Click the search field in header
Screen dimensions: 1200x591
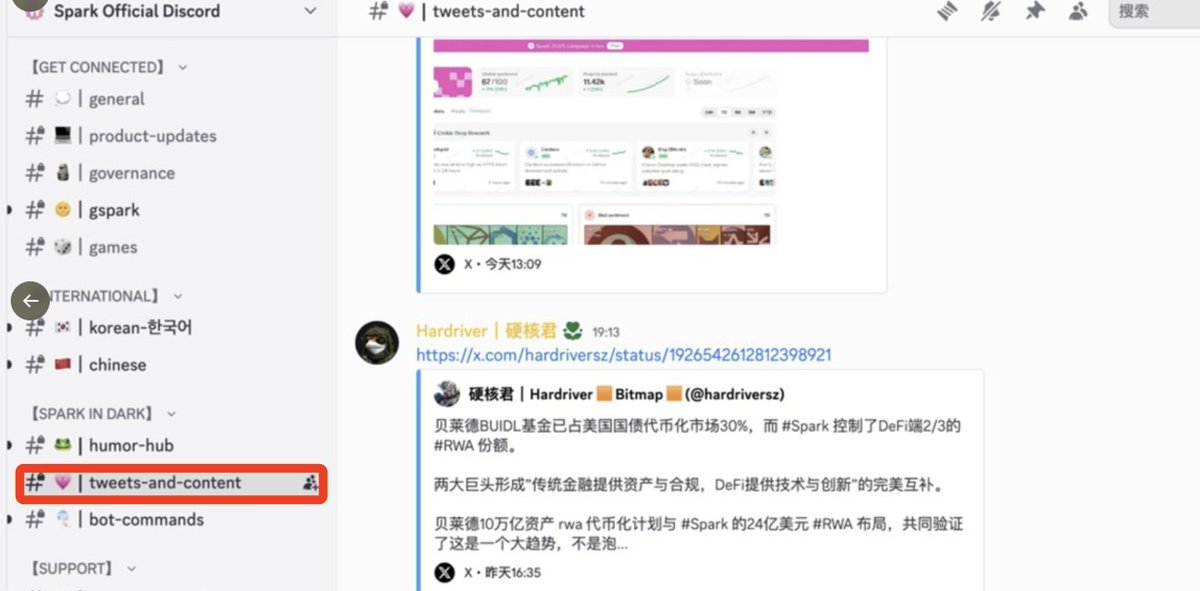pyautogui.click(x=1154, y=11)
